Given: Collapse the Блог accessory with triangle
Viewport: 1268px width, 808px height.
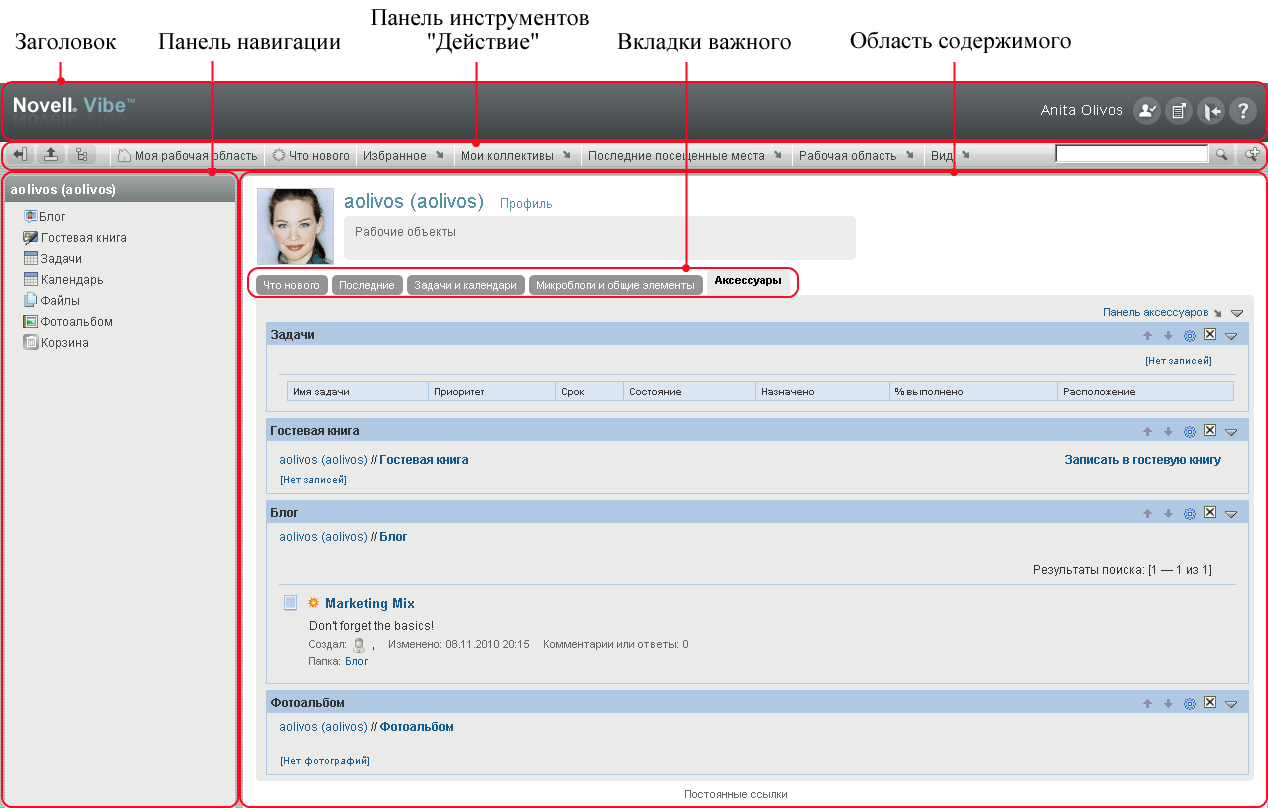Looking at the screenshot, I should tap(1232, 514).
